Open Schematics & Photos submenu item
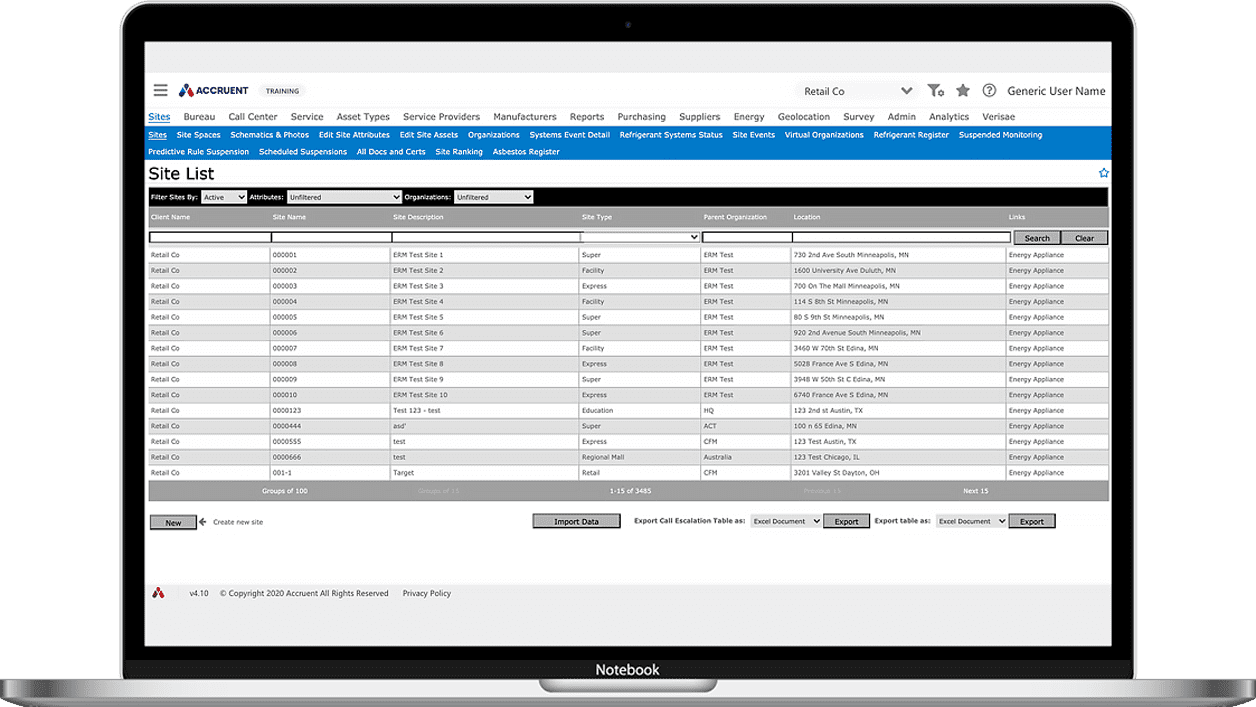This screenshot has width=1256, height=707. (269, 135)
